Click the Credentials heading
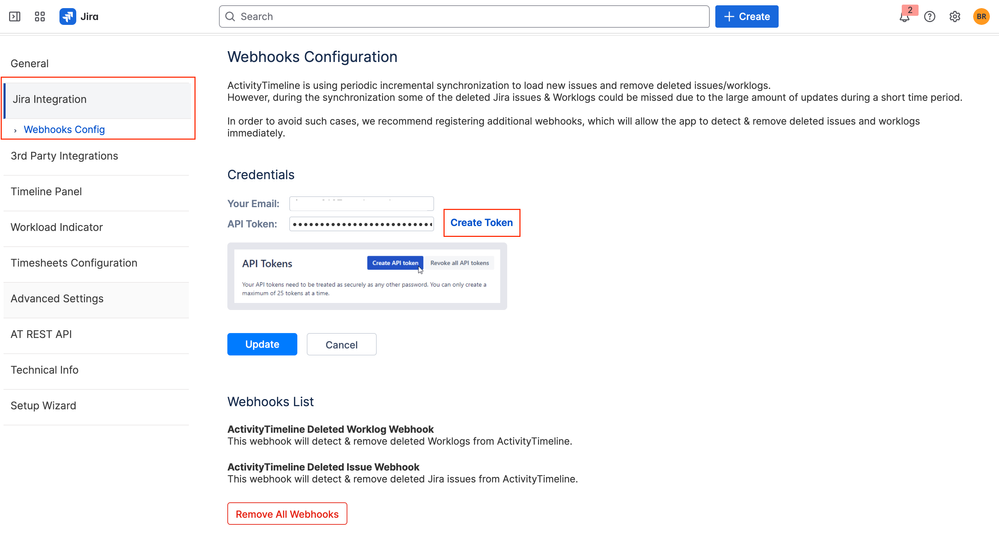Viewport: 999px width, 536px height. [x=261, y=175]
